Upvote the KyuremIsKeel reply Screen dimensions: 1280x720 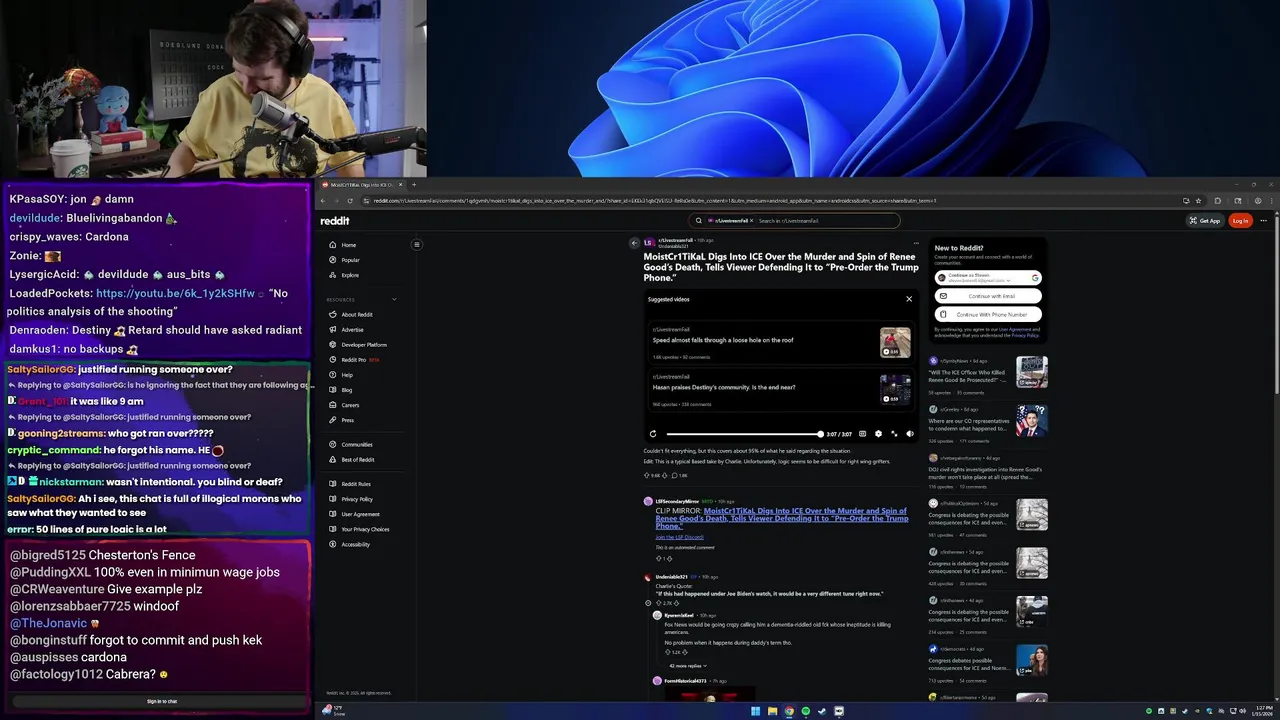pyautogui.click(x=667, y=652)
